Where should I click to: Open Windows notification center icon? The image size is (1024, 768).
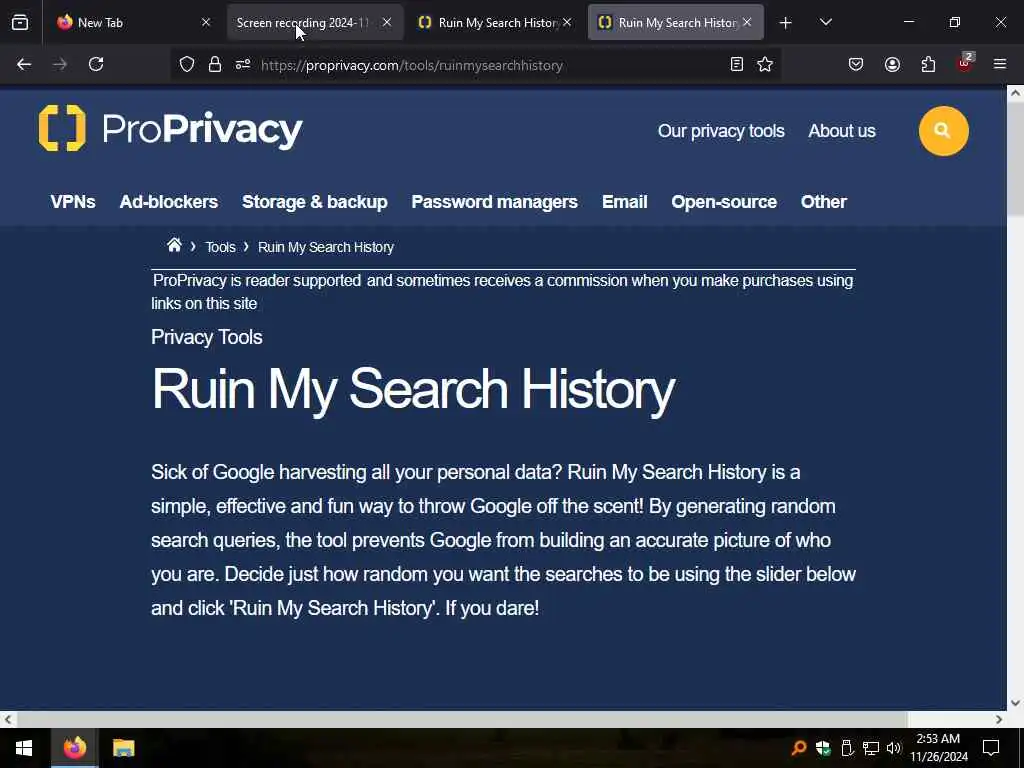click(991, 748)
